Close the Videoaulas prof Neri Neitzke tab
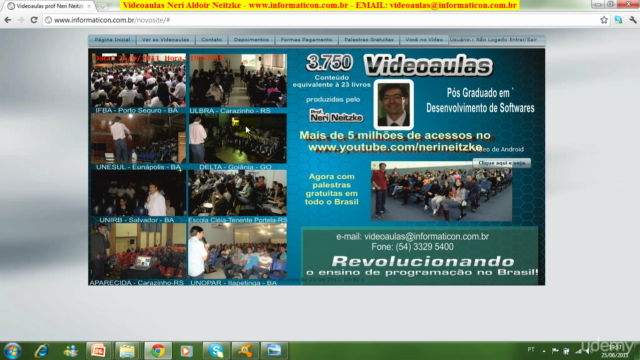Viewport: 640px width, 360px height. point(89,6)
